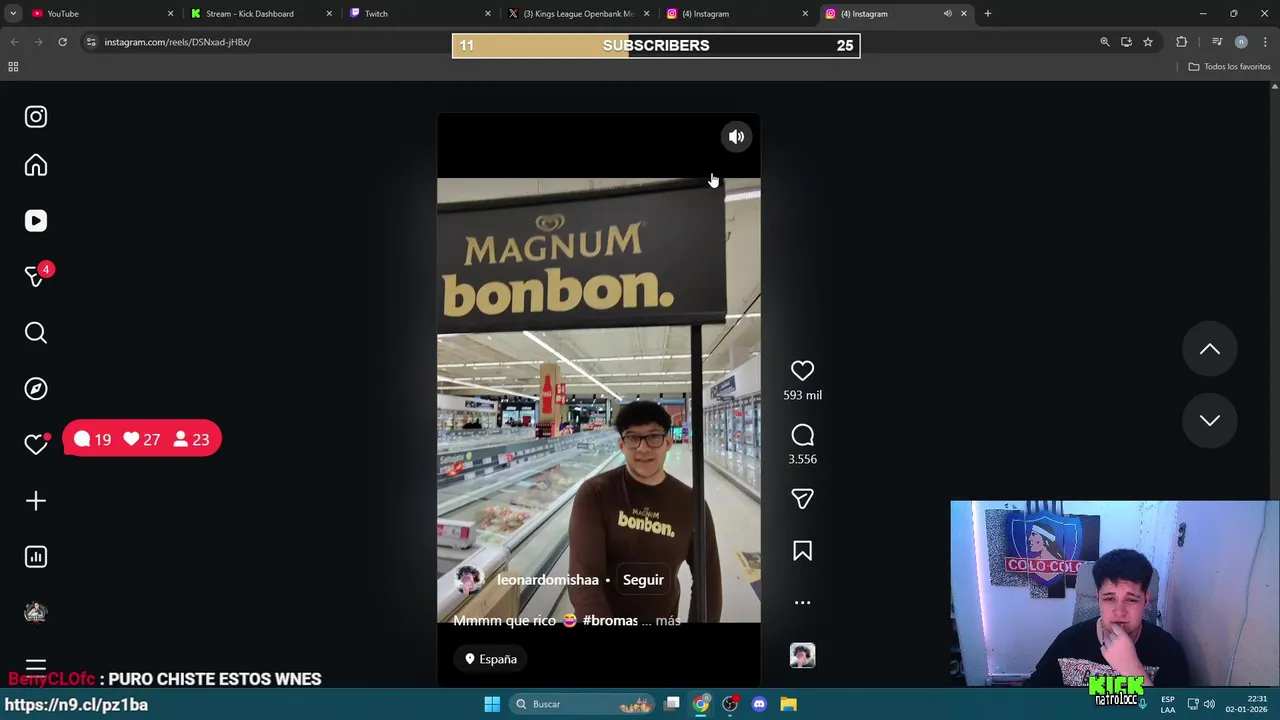
Task: Open the Explore compass icon
Action: click(36, 389)
